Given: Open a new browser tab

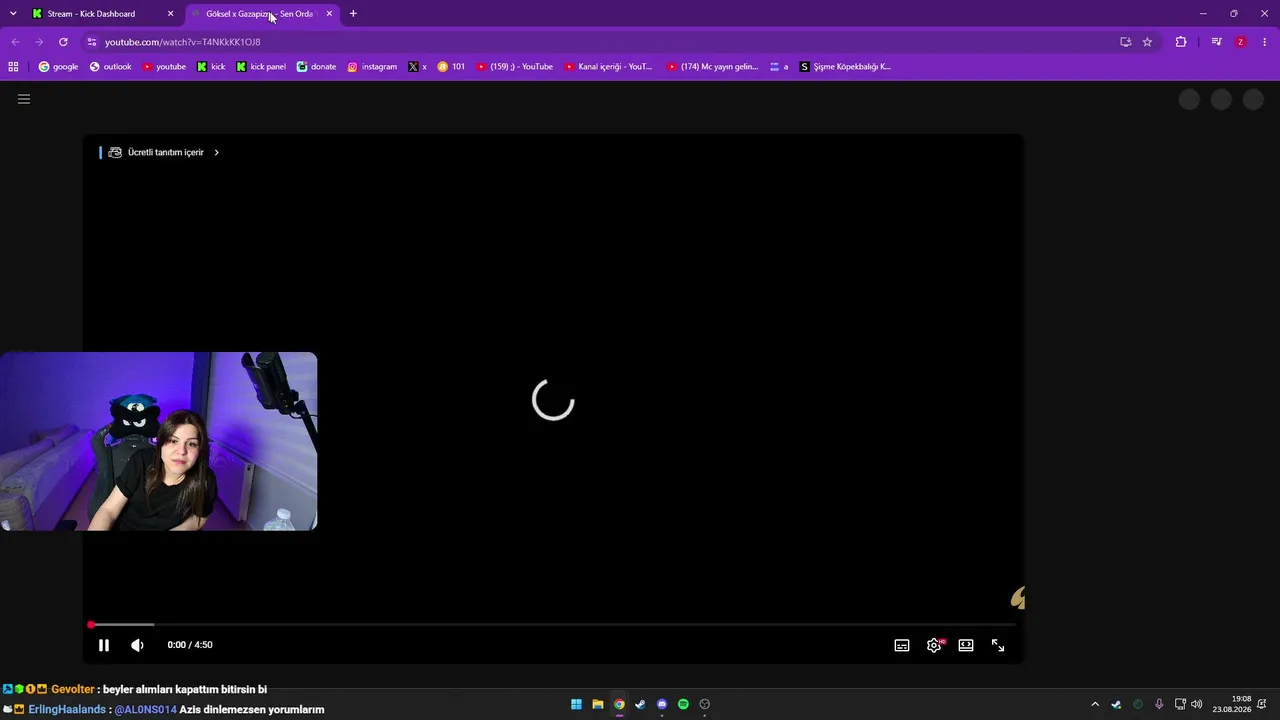Looking at the screenshot, I should tap(353, 14).
